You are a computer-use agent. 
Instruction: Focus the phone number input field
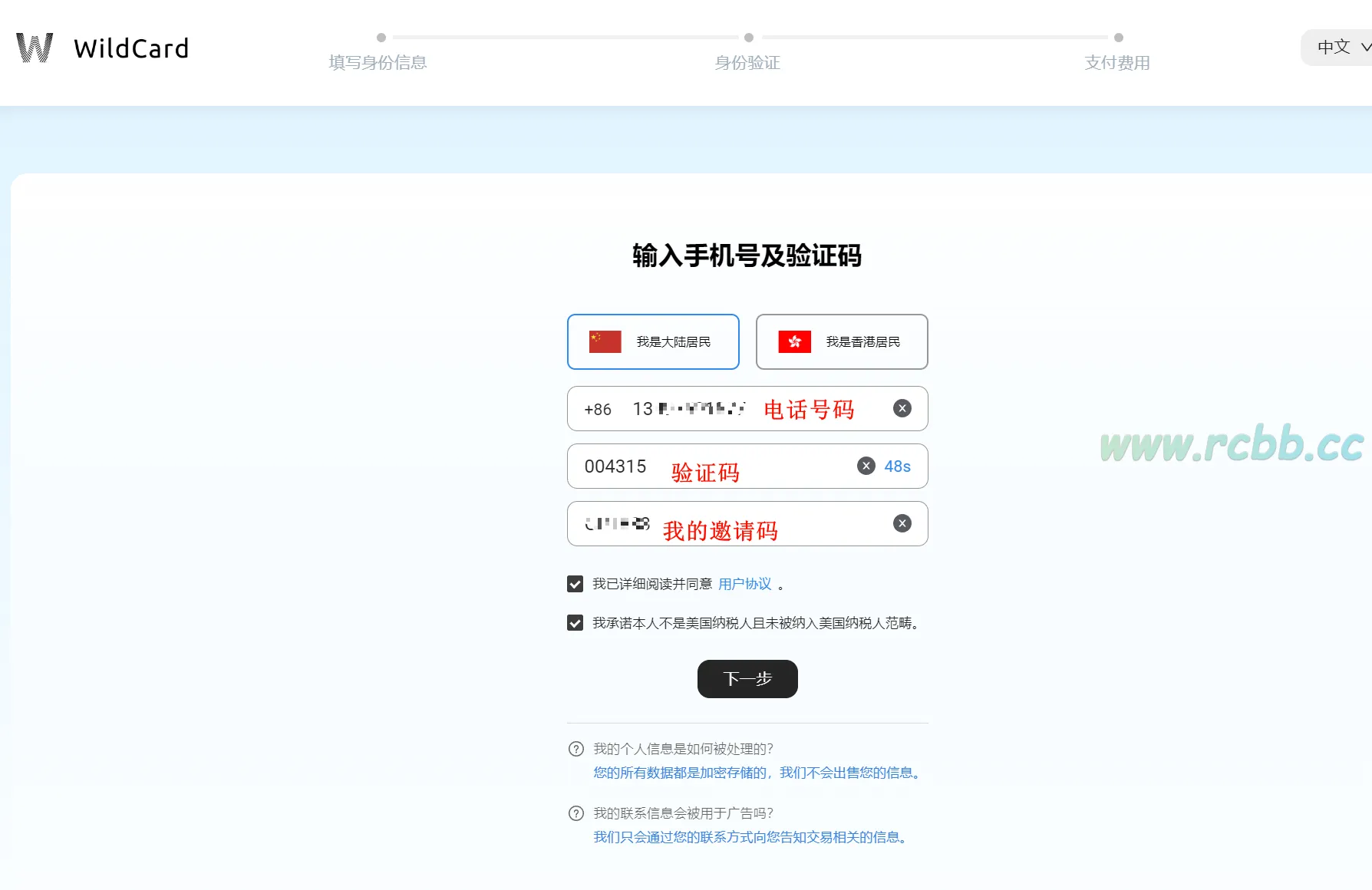tap(747, 409)
